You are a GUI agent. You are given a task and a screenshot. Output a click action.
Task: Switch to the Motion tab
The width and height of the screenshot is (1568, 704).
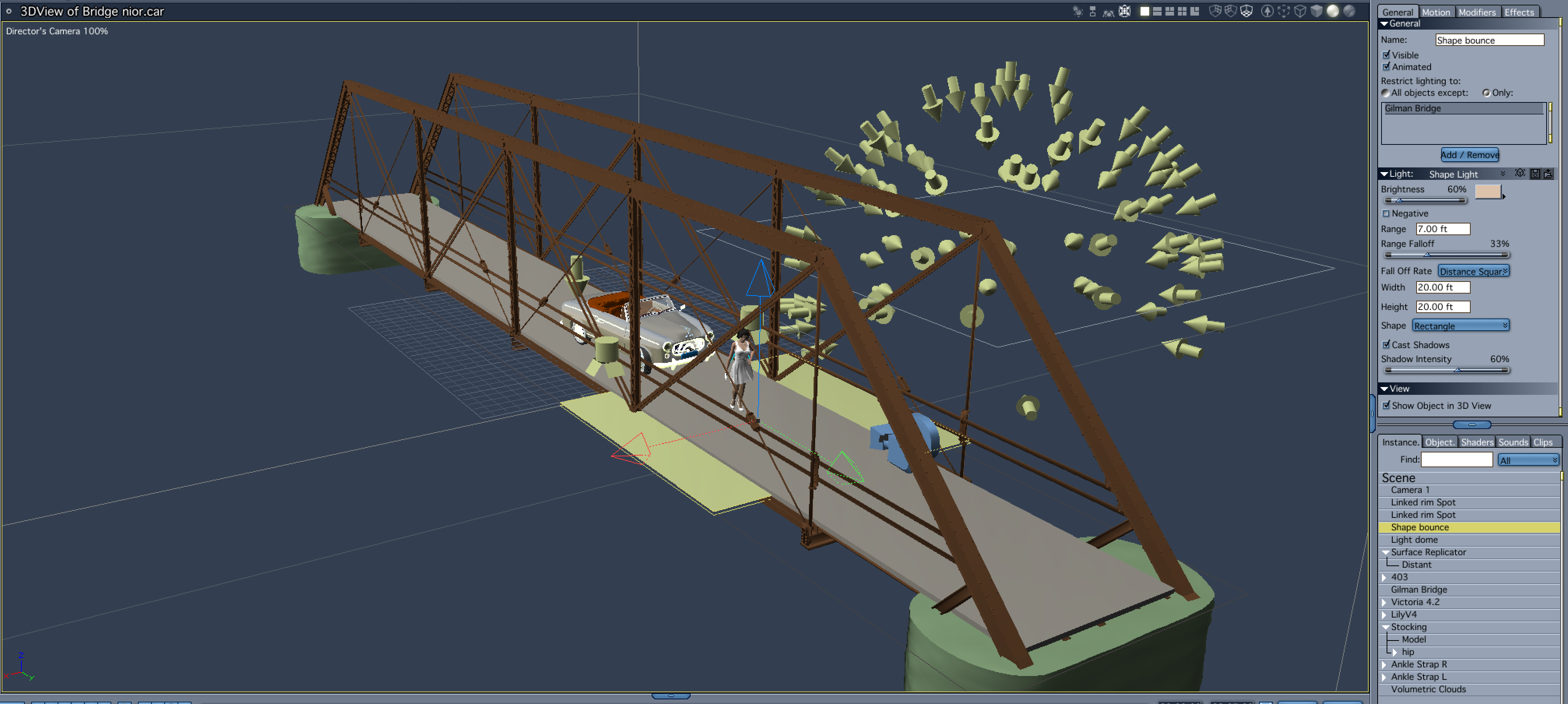(x=1436, y=12)
